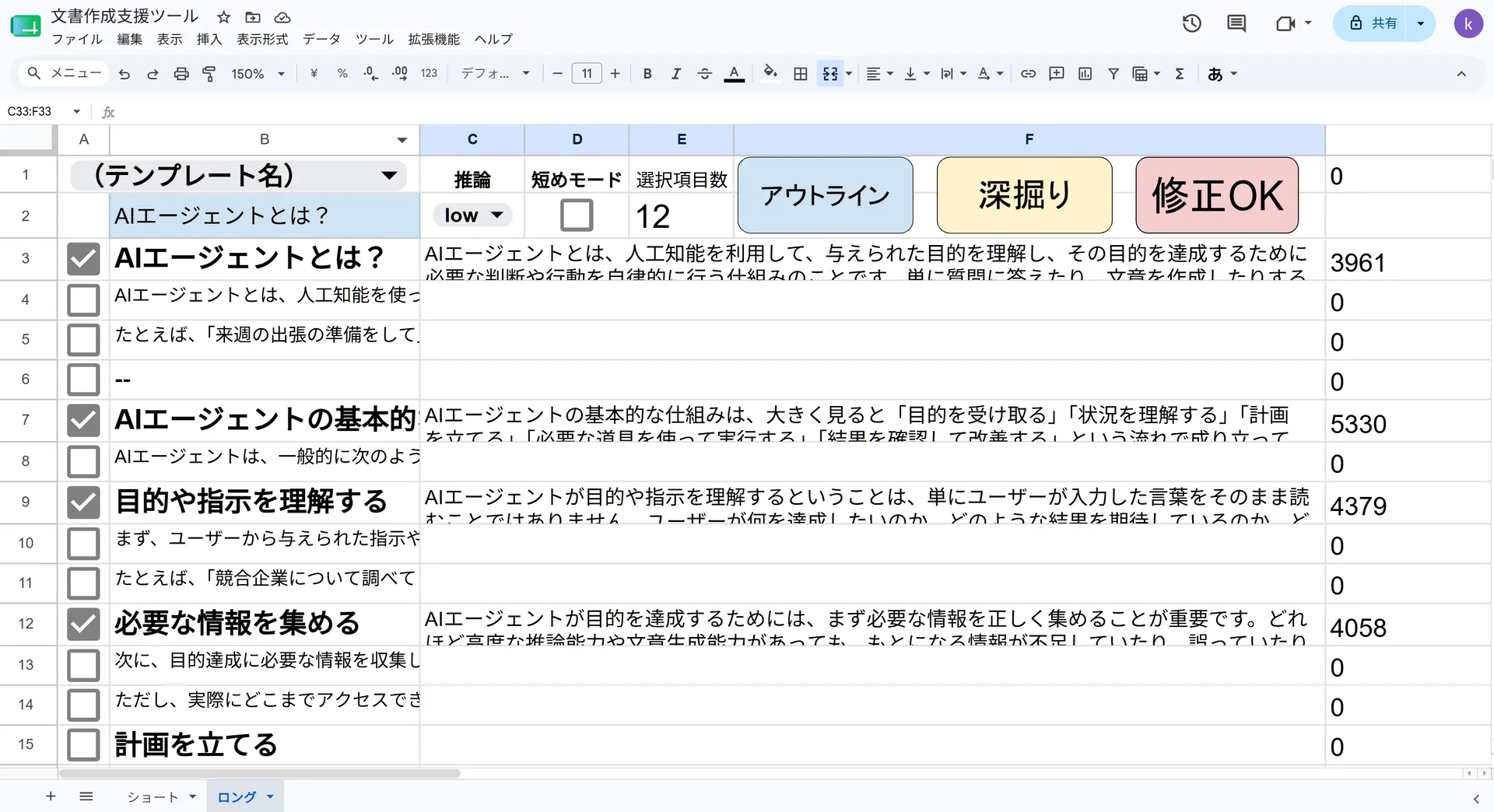
Task: Open the insert chart icon
Action: pos(1085,74)
